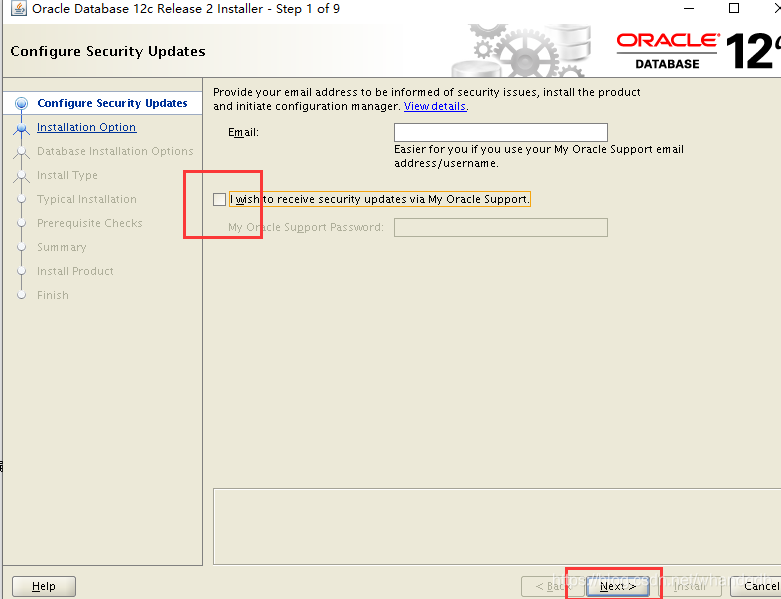781x599 pixels.
Task: Click the Back button
Action: click(552, 586)
